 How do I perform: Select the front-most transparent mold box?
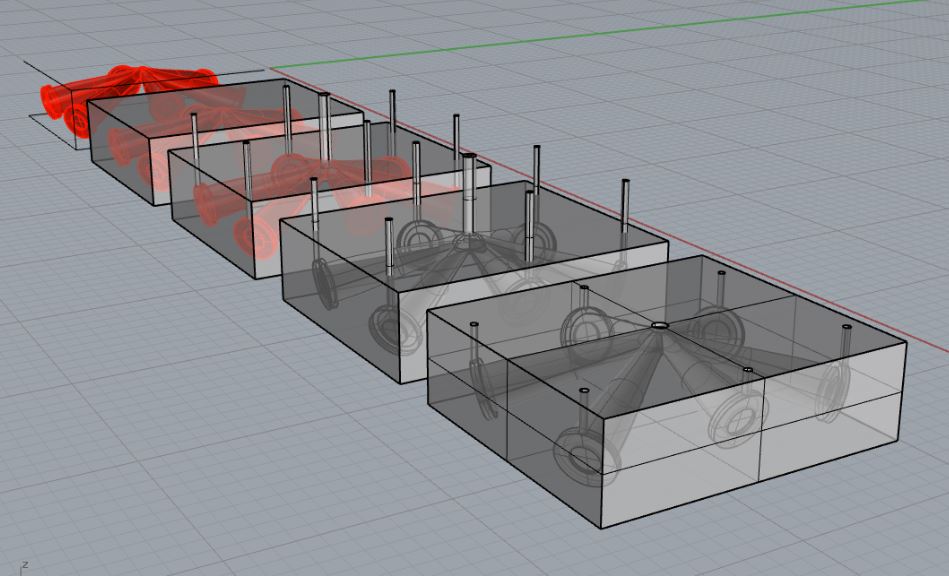pyautogui.click(x=667, y=390)
